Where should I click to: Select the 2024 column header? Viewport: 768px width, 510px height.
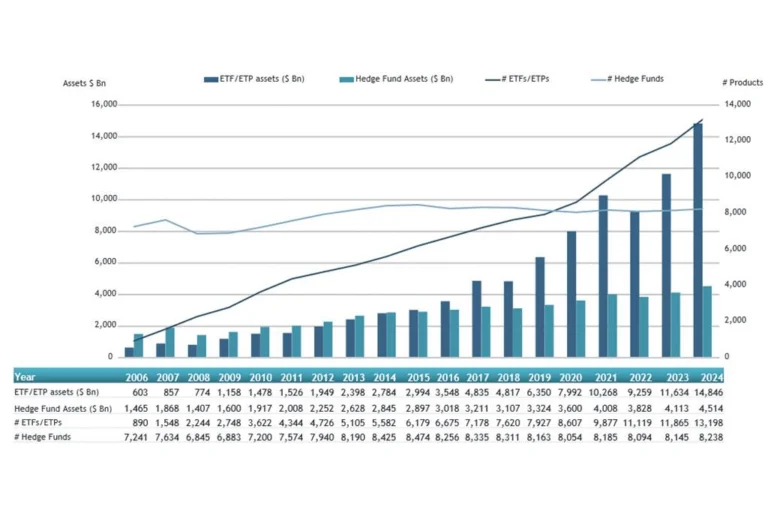point(712,377)
